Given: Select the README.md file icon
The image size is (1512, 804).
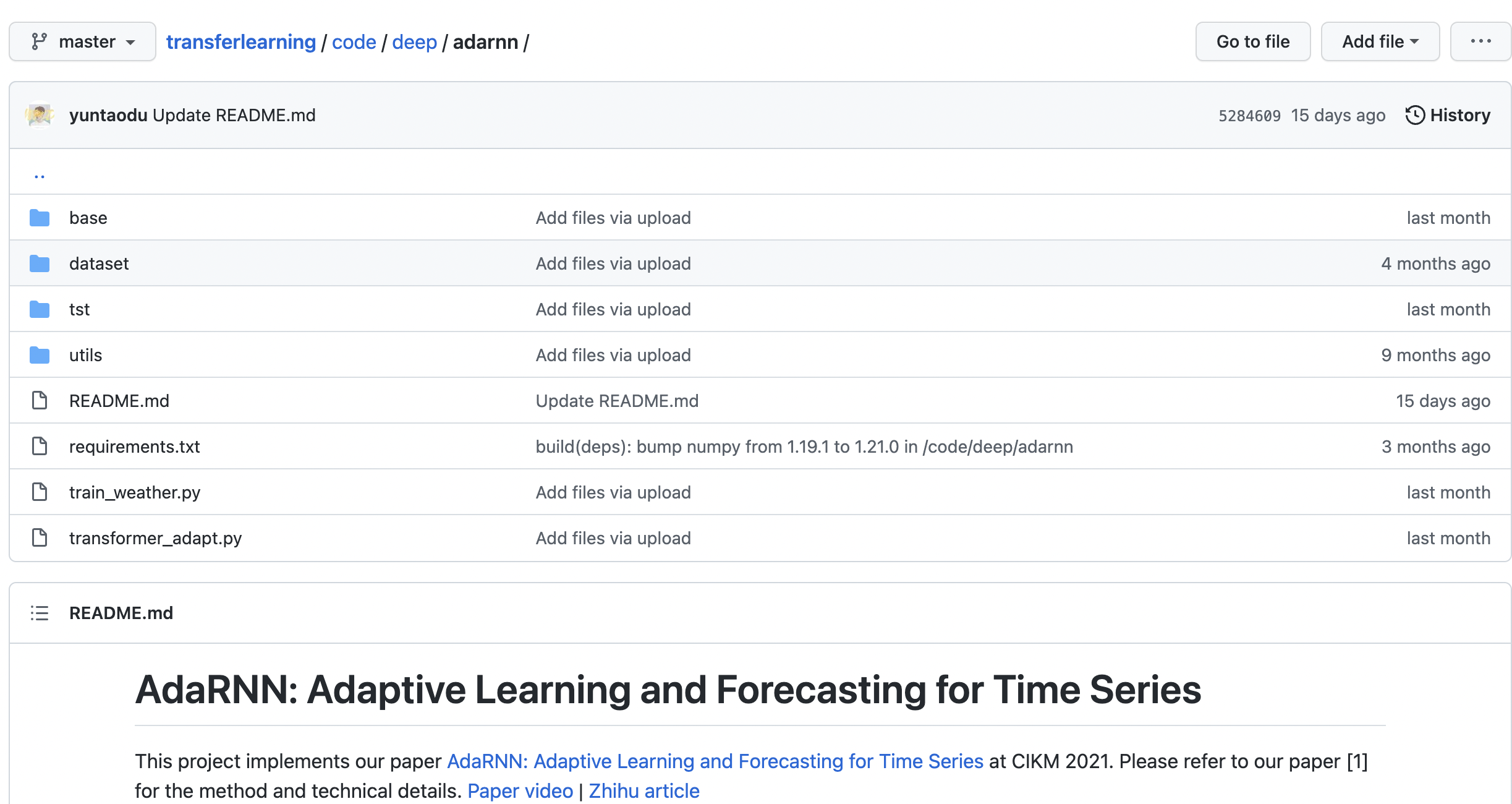Looking at the screenshot, I should point(39,400).
